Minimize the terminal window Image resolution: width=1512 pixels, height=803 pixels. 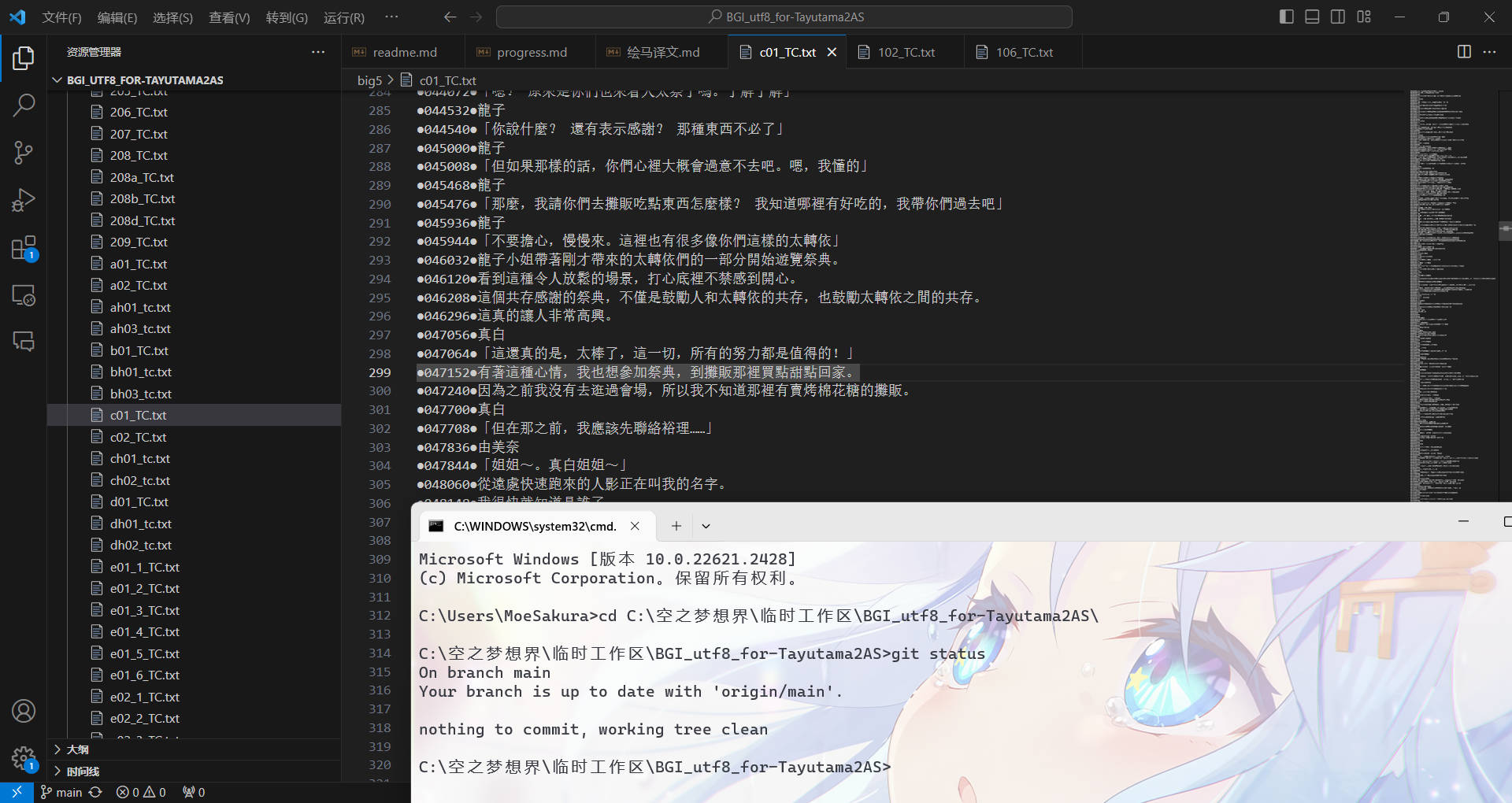point(1463,521)
